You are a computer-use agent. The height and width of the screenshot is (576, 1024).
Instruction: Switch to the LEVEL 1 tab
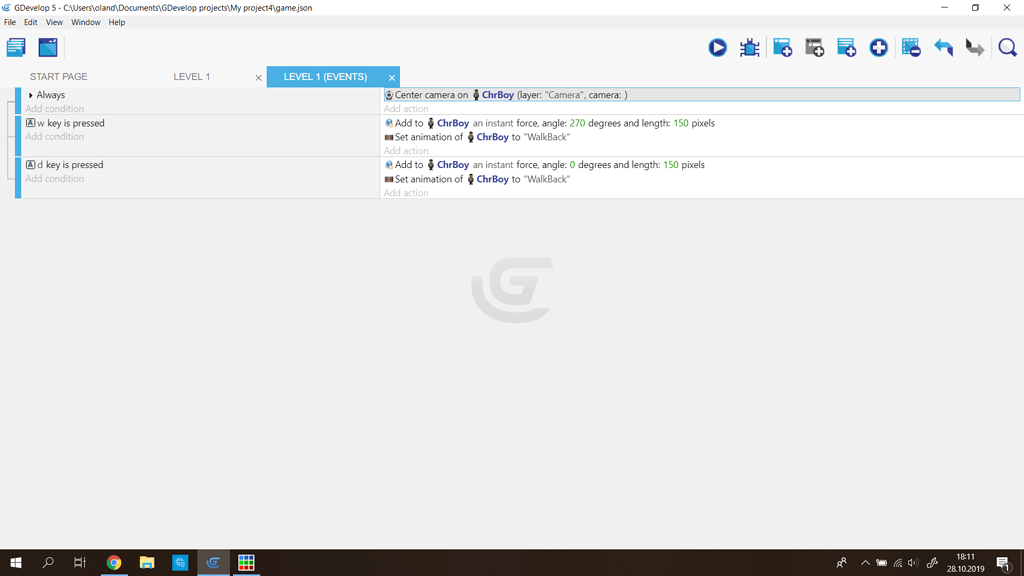[x=191, y=76]
